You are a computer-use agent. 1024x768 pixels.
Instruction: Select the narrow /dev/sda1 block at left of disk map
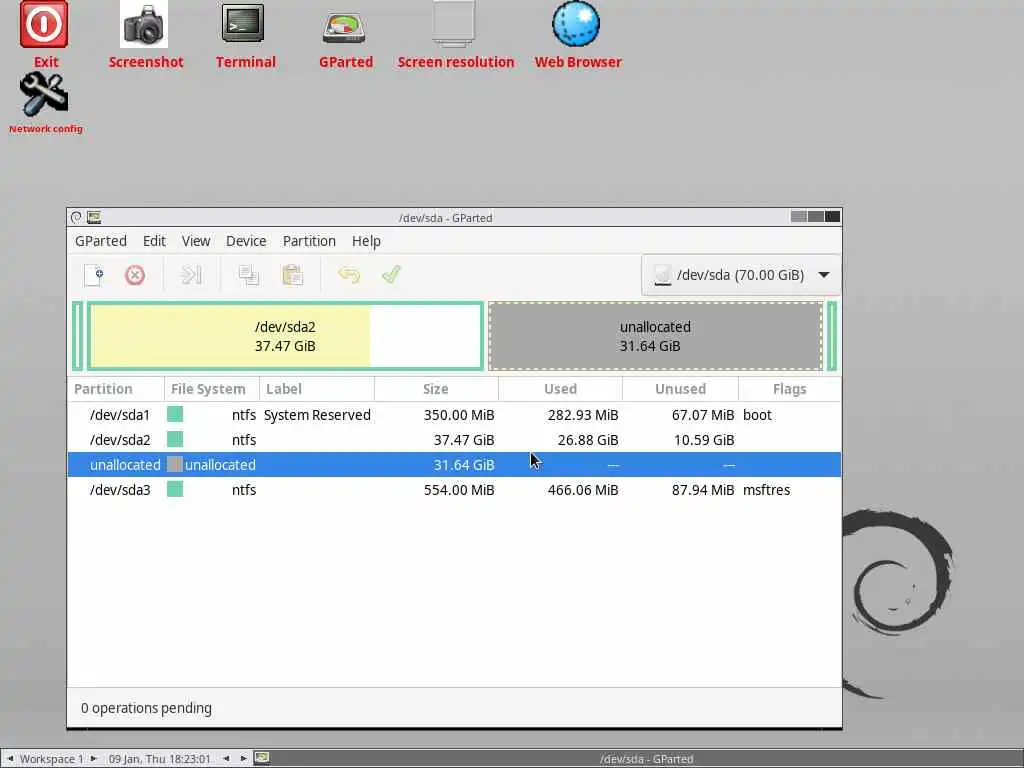click(78, 336)
